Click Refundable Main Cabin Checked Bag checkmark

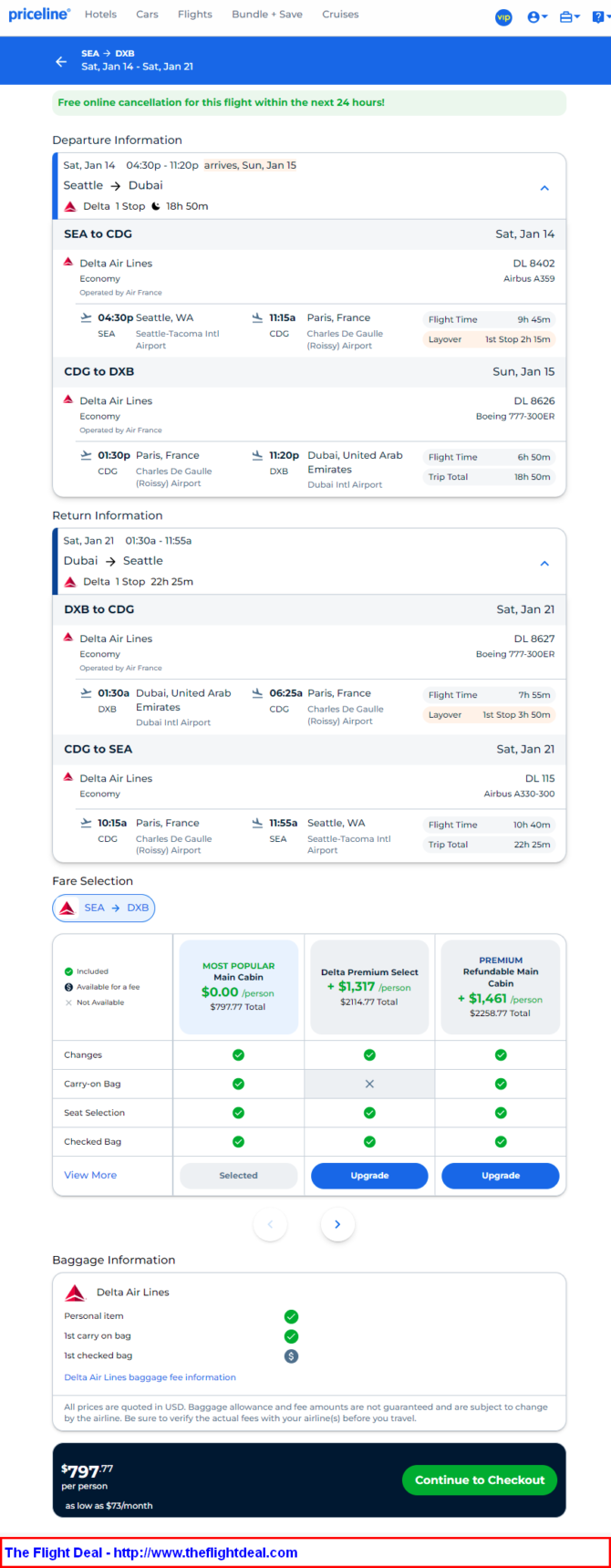pos(501,1142)
